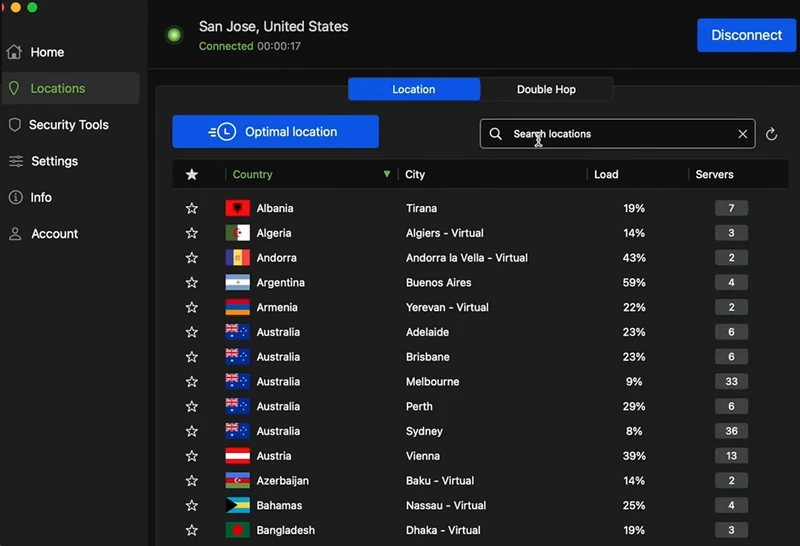Image resolution: width=800 pixels, height=546 pixels.
Task: Favorite the Australia Adelaide location
Action: click(x=192, y=332)
